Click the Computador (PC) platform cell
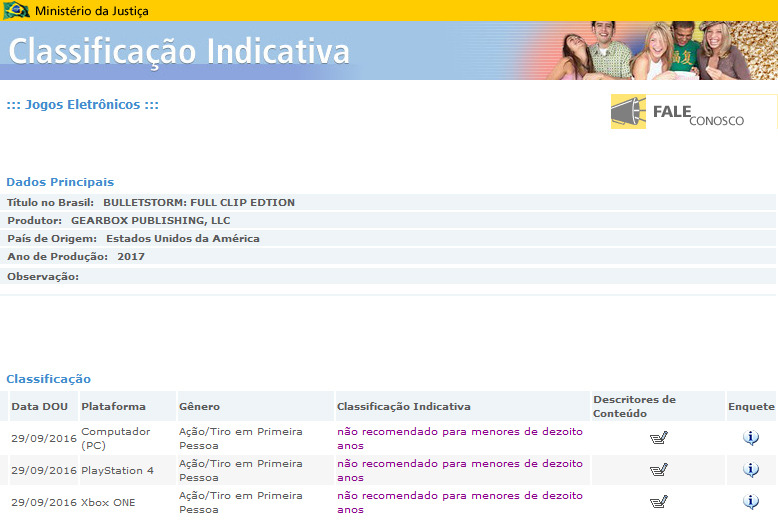The width and height of the screenshot is (778, 531). point(116,438)
